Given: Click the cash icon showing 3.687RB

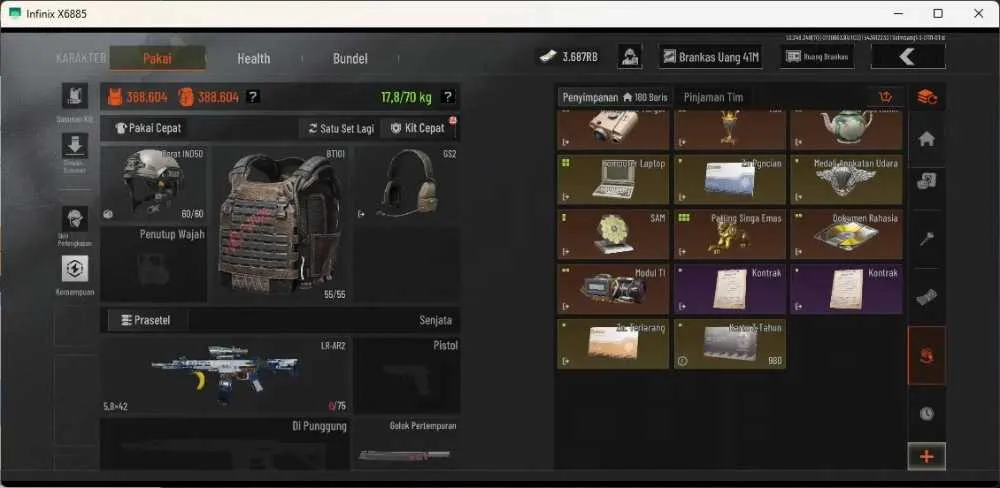Looking at the screenshot, I should click(x=547, y=57).
